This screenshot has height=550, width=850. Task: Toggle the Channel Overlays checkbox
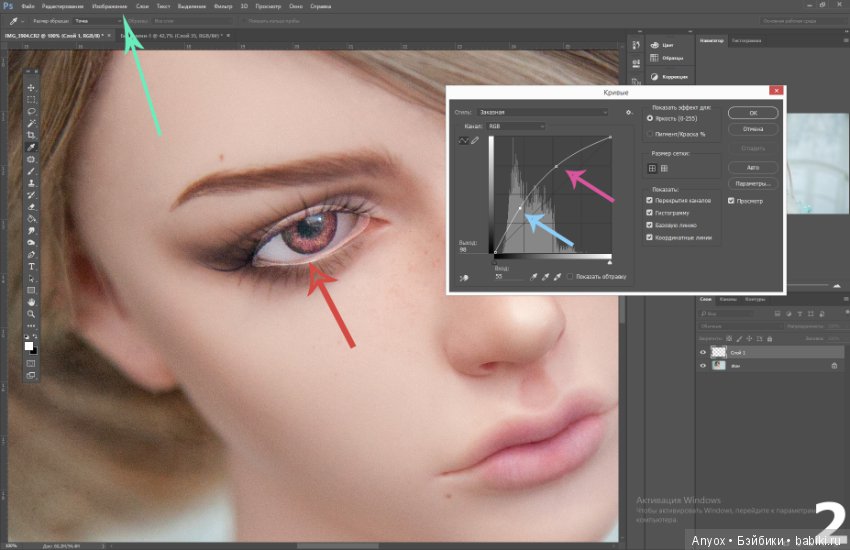click(649, 200)
